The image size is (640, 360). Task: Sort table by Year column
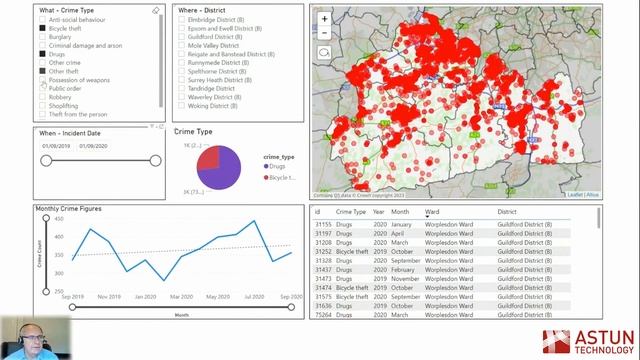pyautogui.click(x=378, y=212)
